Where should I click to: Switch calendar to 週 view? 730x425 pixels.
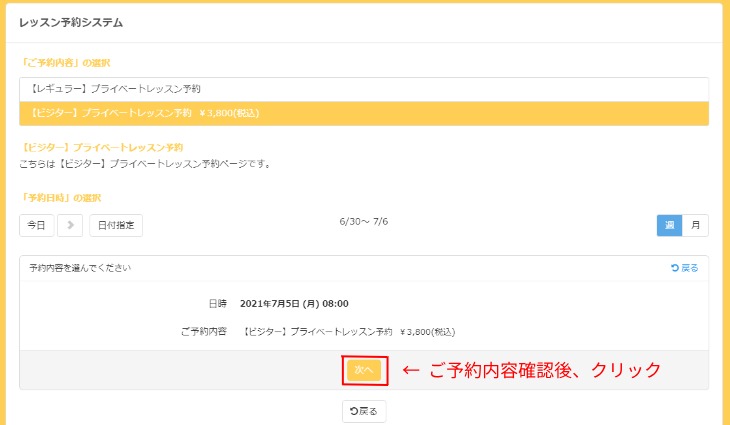tap(669, 225)
